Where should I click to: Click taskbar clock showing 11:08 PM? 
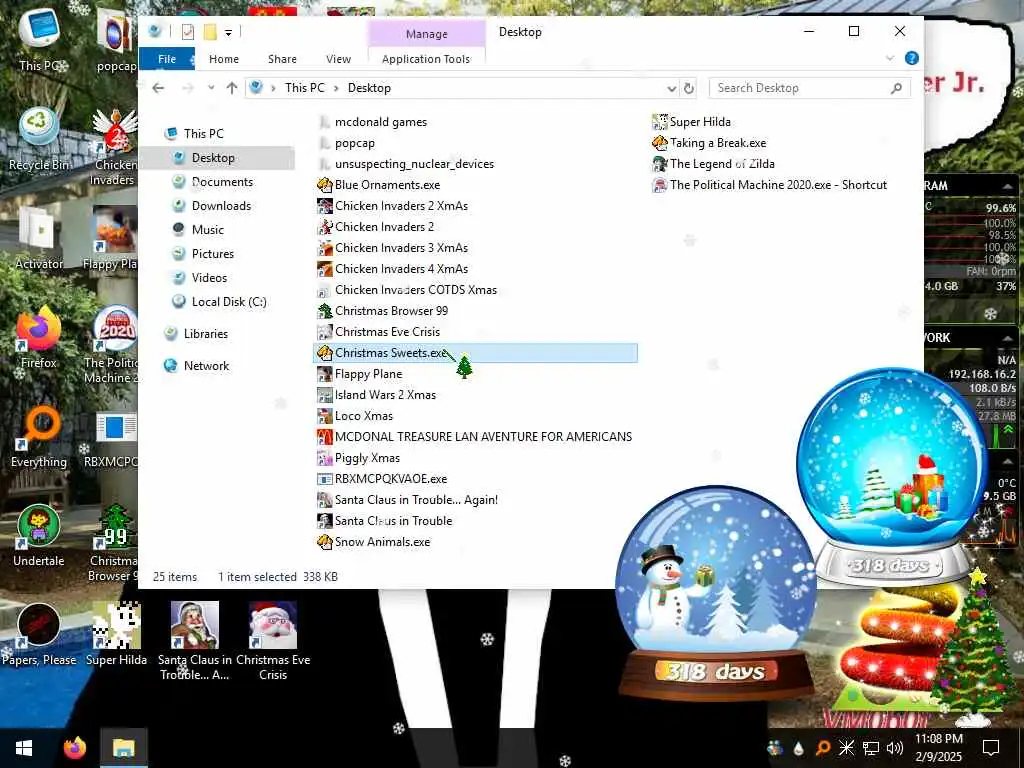(938, 748)
